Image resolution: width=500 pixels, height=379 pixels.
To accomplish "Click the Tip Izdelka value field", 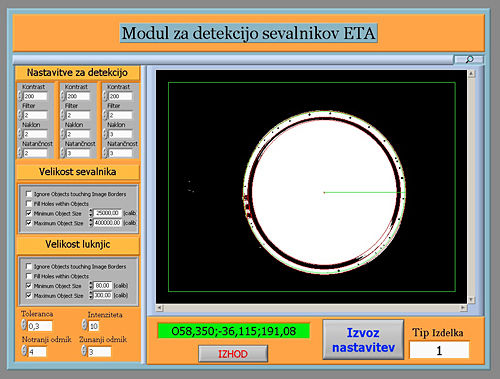I will [x=439, y=350].
